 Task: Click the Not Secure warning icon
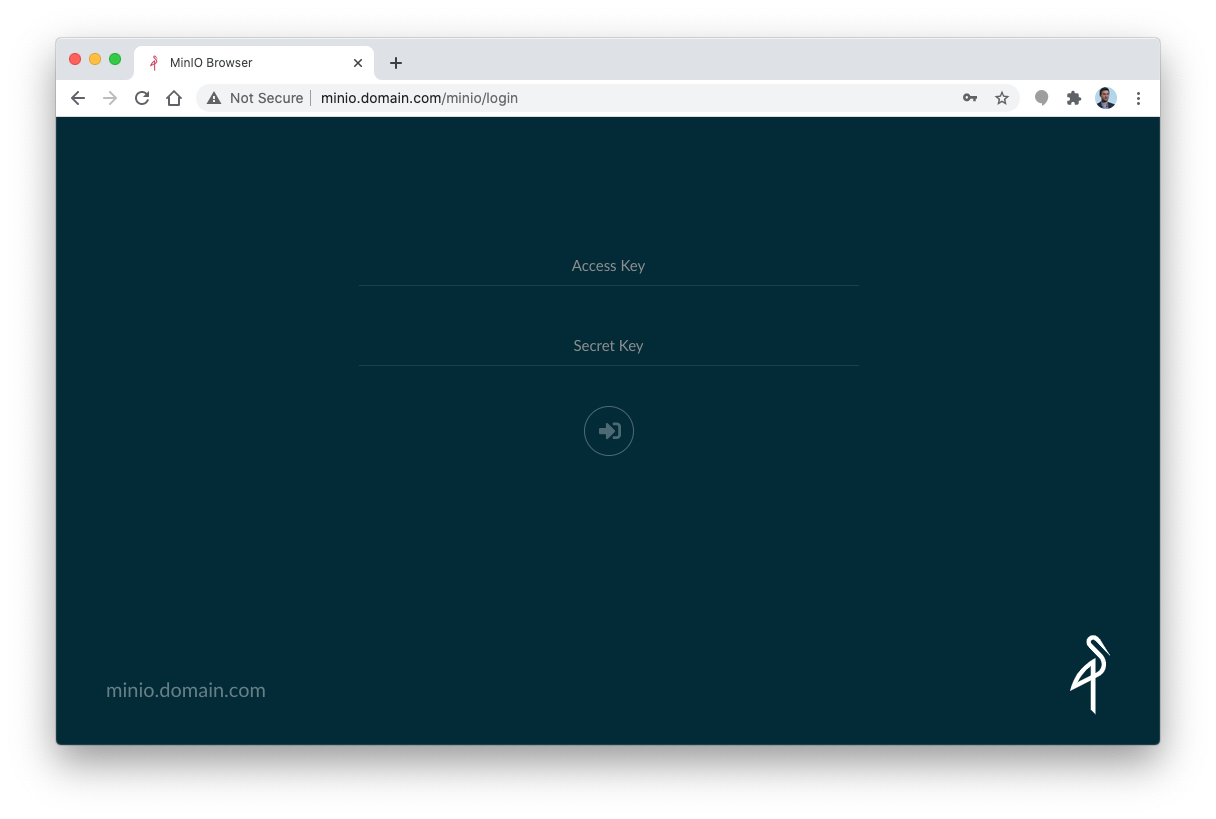coord(214,98)
